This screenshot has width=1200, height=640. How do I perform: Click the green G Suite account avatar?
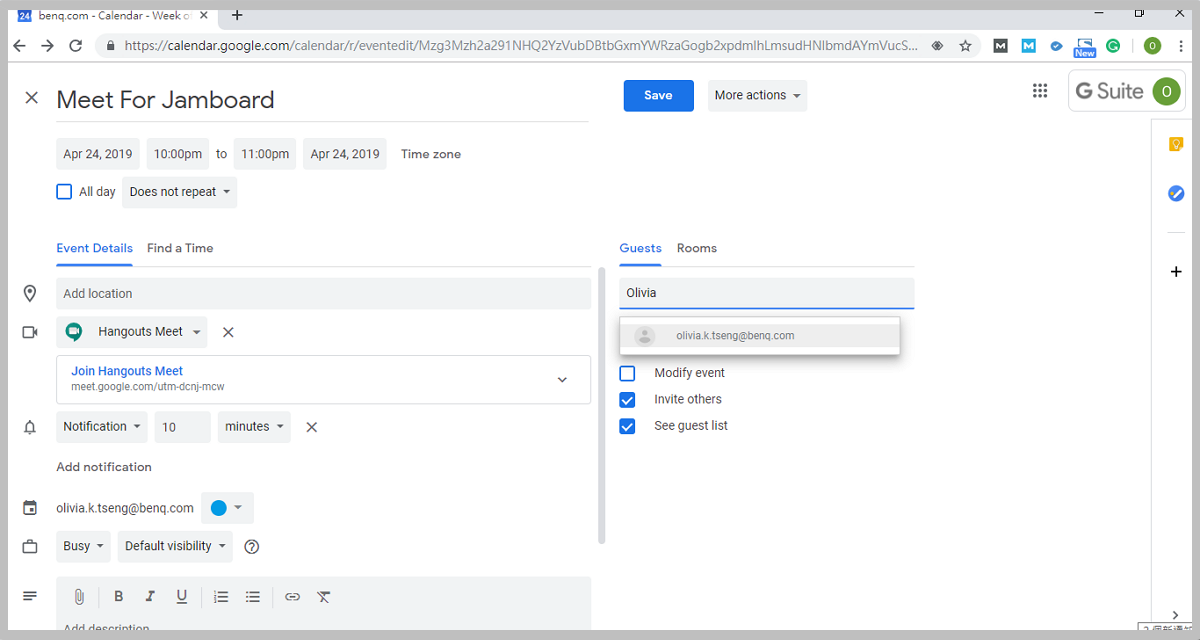click(1166, 91)
